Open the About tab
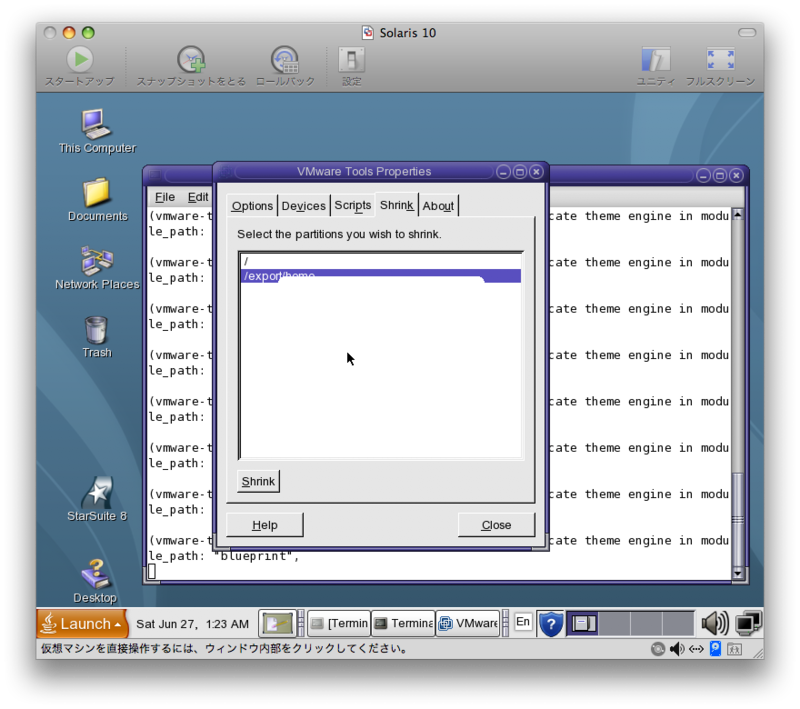Image resolution: width=800 pixels, height=709 pixels. click(438, 206)
